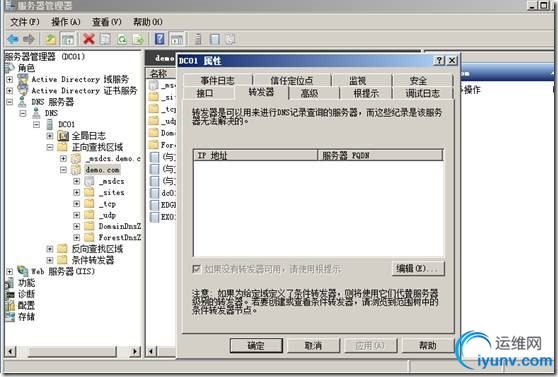
Task: Click the Forward arrow toolbar icon
Action: [x=28, y=39]
